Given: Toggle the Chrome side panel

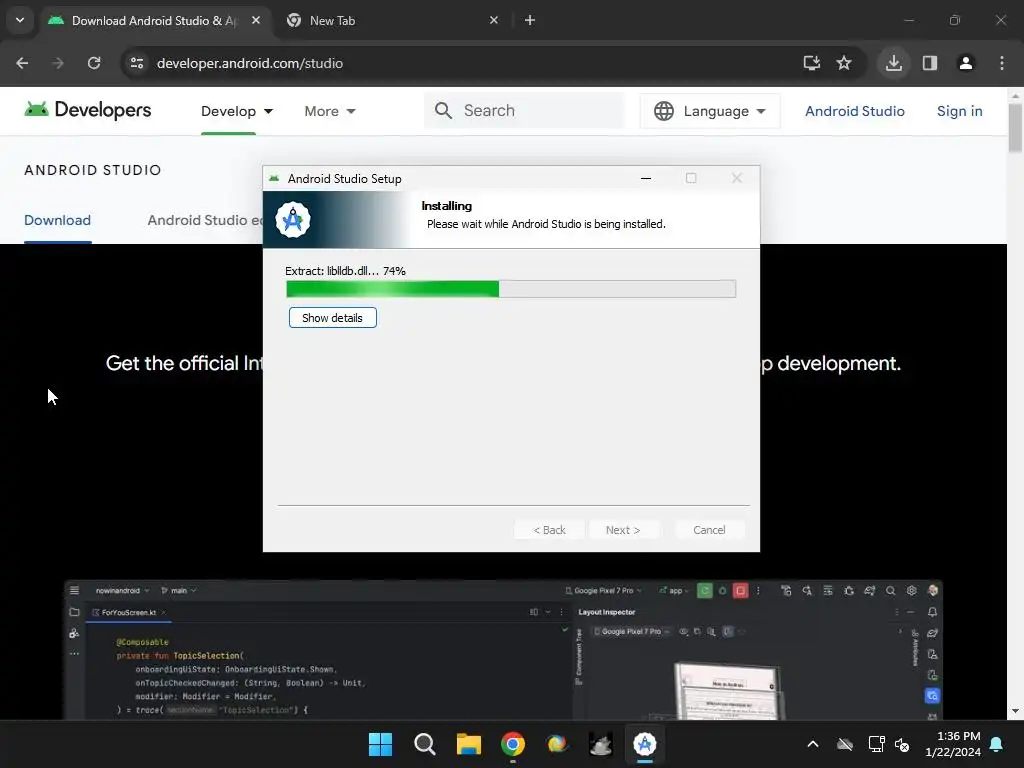Looking at the screenshot, I should (930, 63).
